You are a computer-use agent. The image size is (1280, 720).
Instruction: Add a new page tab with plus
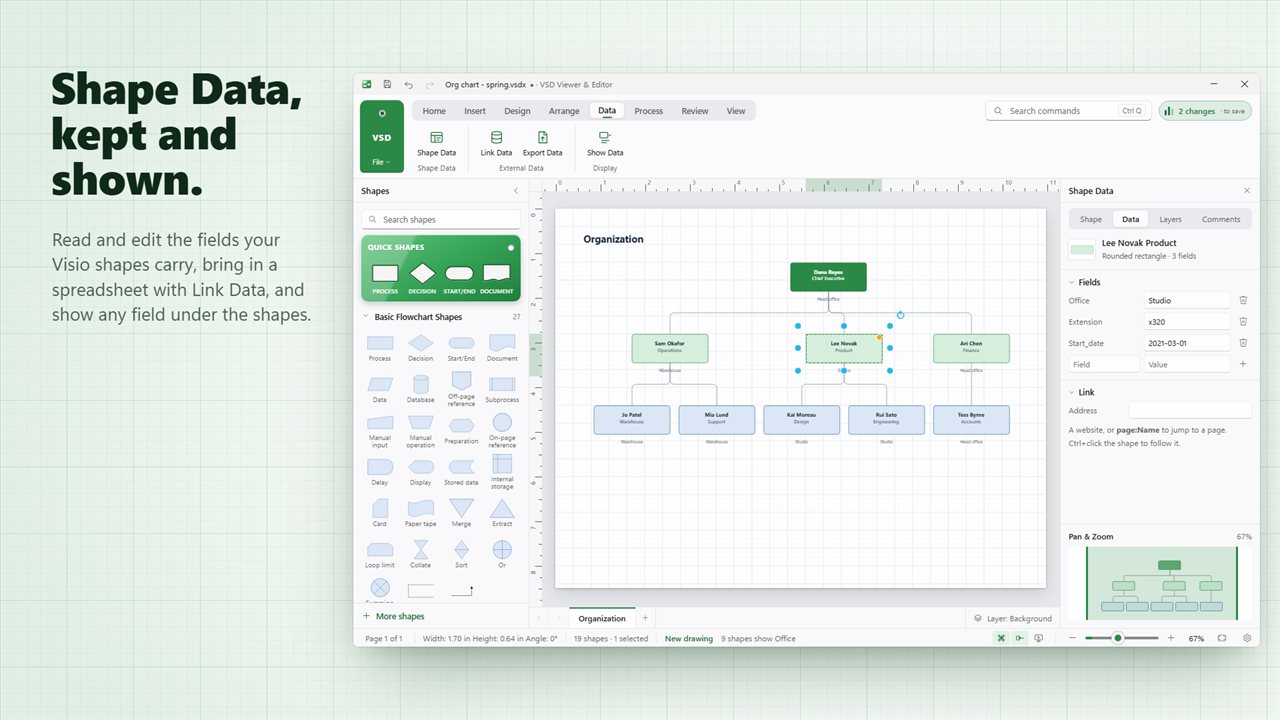[x=645, y=618]
